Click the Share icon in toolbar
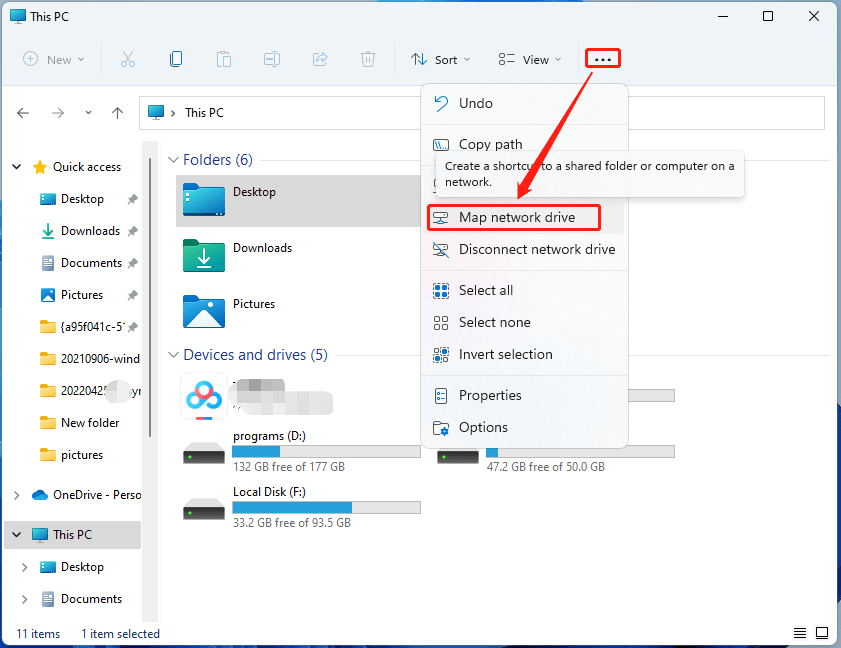 (x=320, y=59)
